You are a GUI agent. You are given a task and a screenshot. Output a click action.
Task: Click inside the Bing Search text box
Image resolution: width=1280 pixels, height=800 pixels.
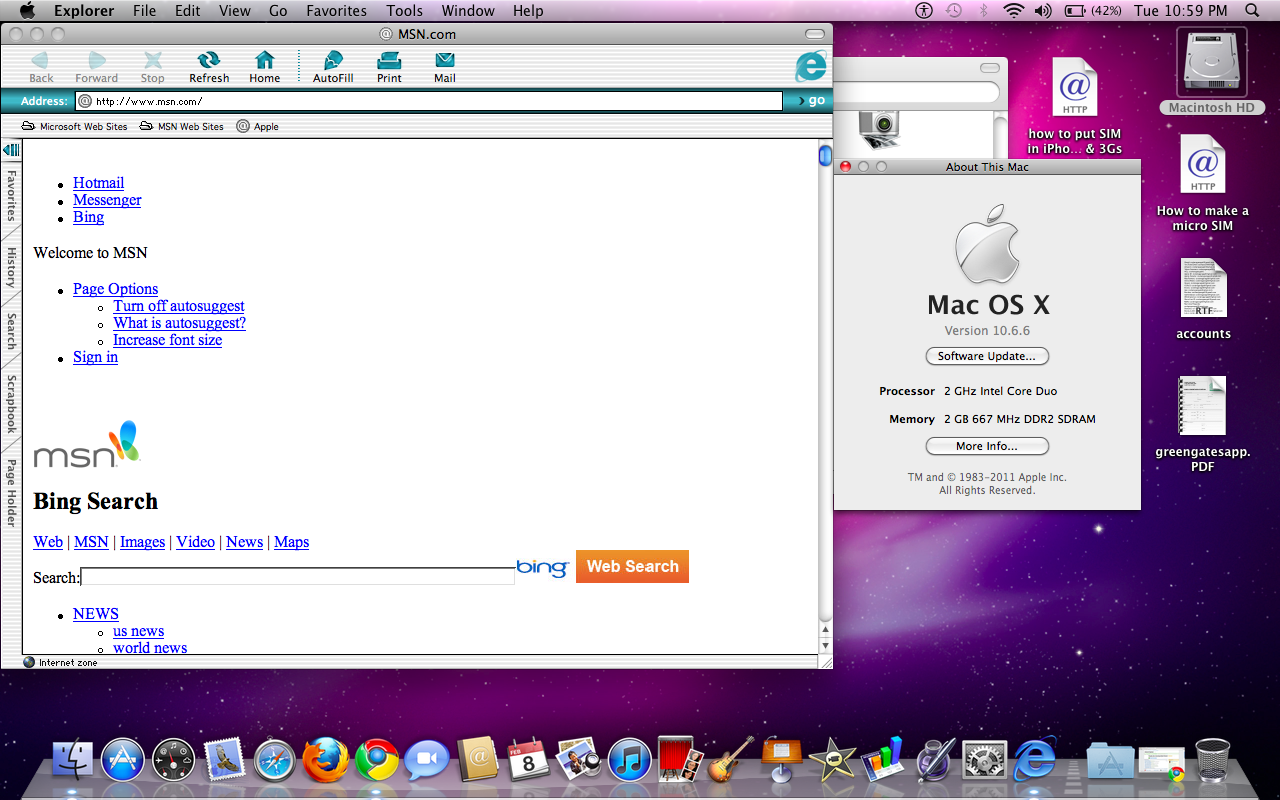298,577
